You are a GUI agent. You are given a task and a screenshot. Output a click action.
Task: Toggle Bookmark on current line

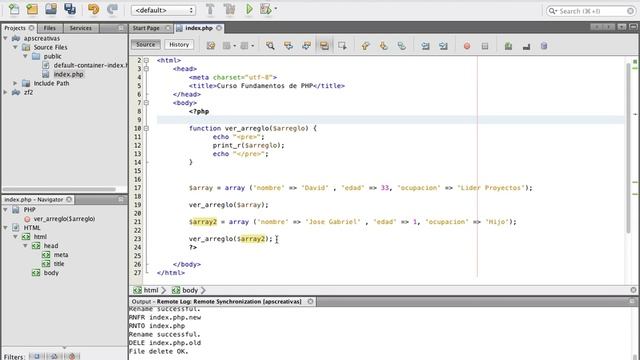[402, 46]
